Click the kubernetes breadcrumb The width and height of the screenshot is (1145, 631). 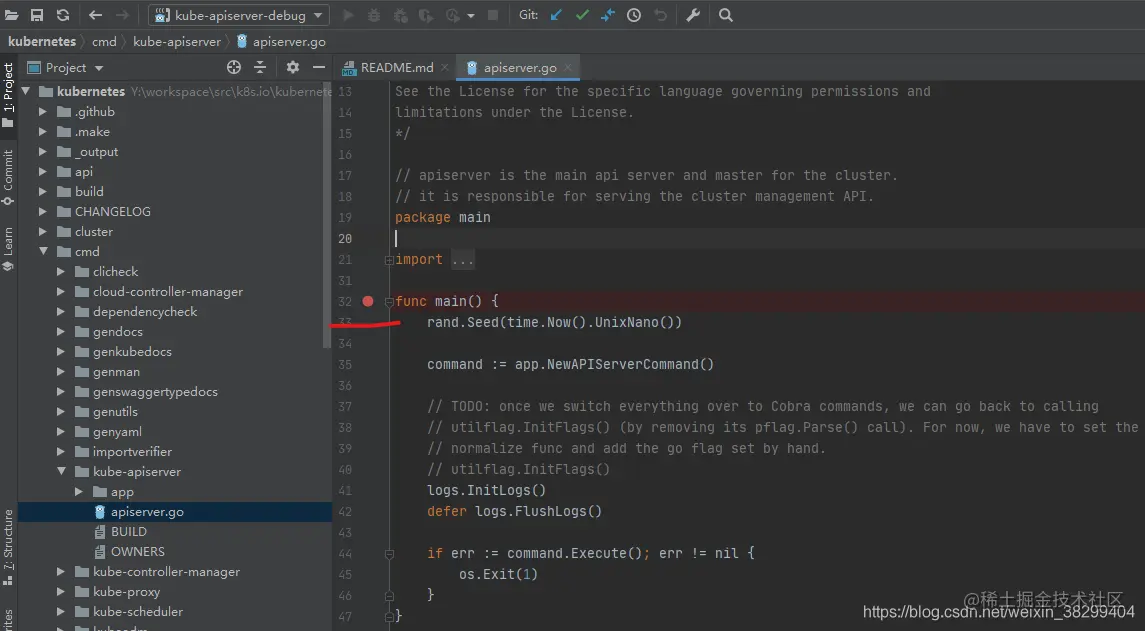[x=42, y=42]
